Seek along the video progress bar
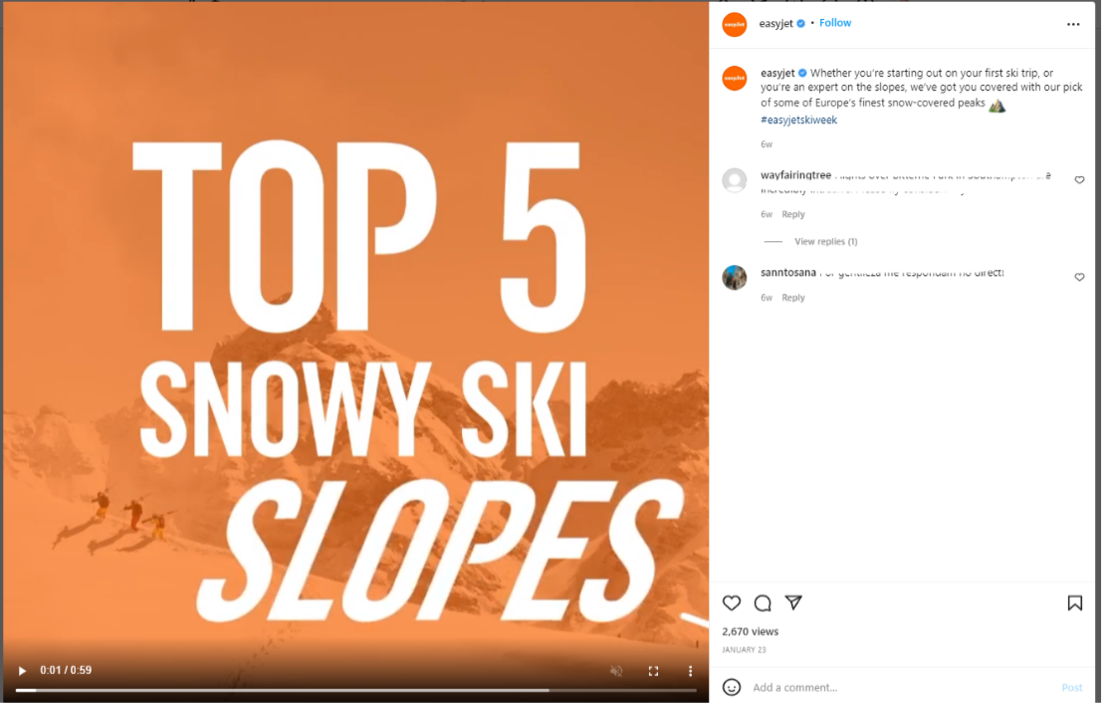 tap(356, 690)
